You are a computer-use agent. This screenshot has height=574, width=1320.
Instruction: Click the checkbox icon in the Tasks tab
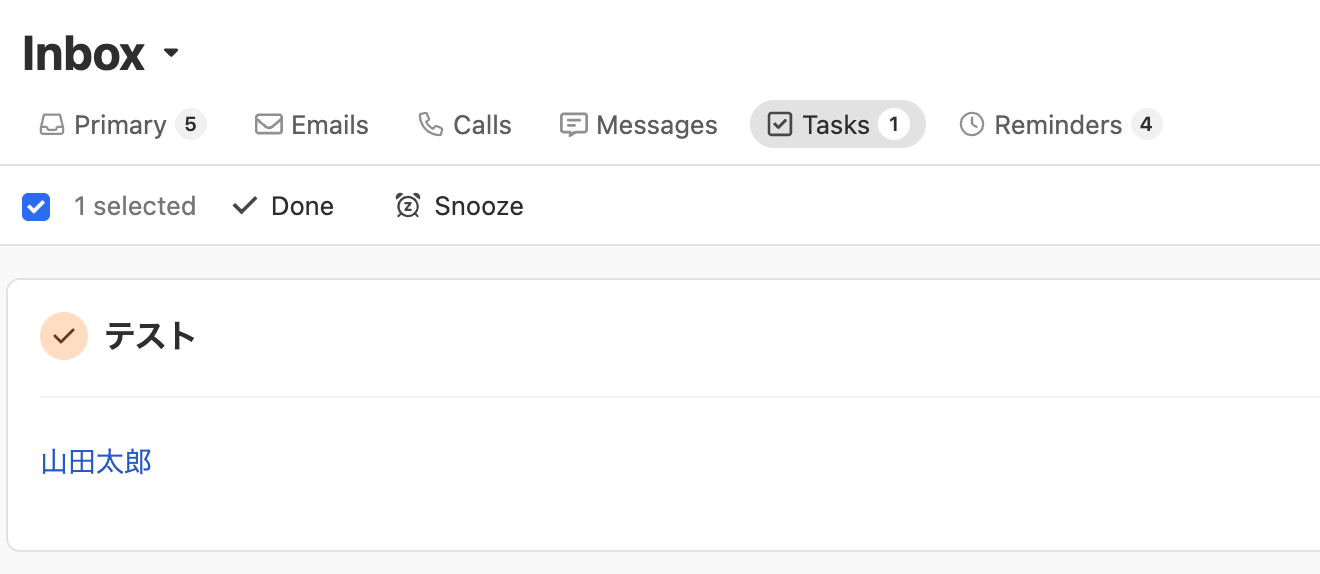[779, 125]
